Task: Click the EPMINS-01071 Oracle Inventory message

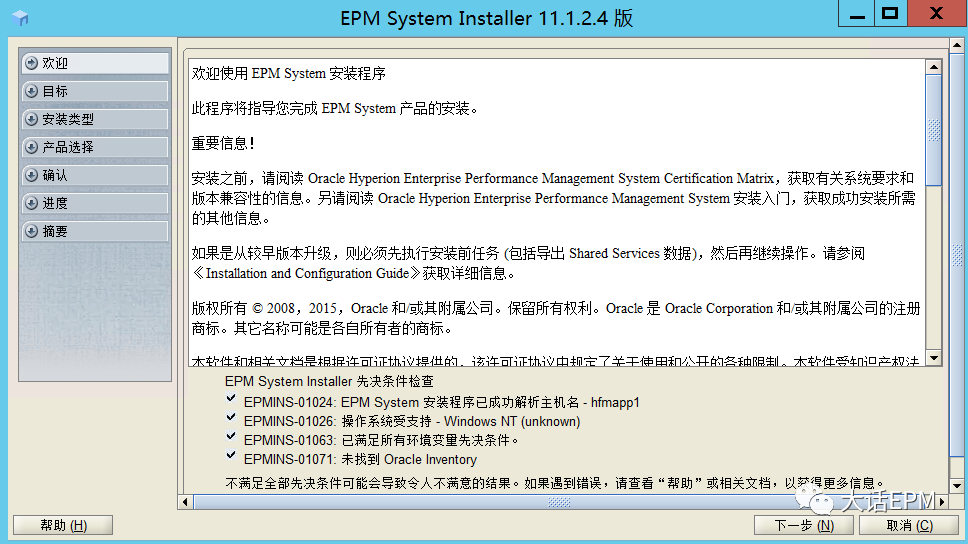Action: click(x=360, y=459)
